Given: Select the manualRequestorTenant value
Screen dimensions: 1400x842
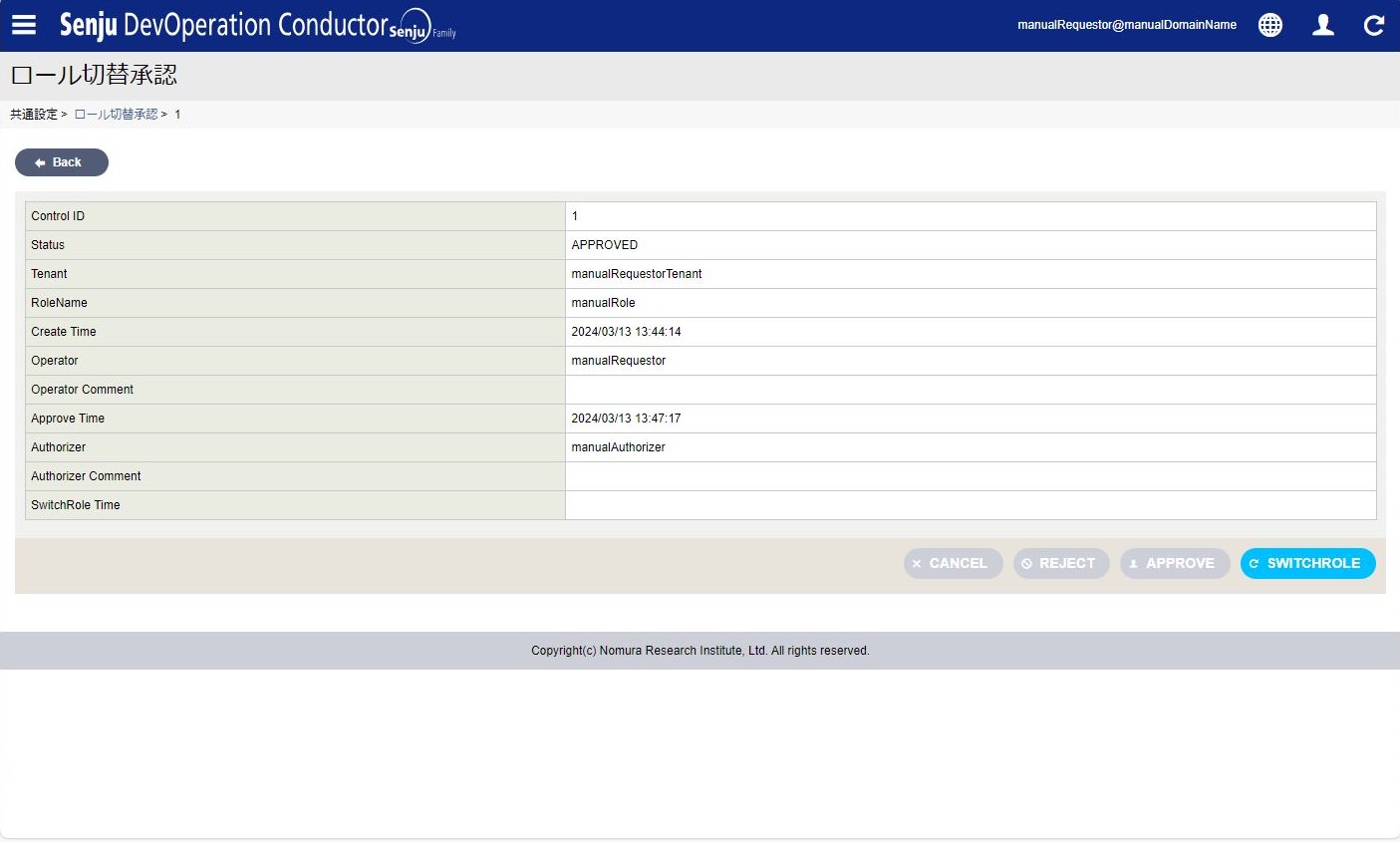Looking at the screenshot, I should (637, 274).
